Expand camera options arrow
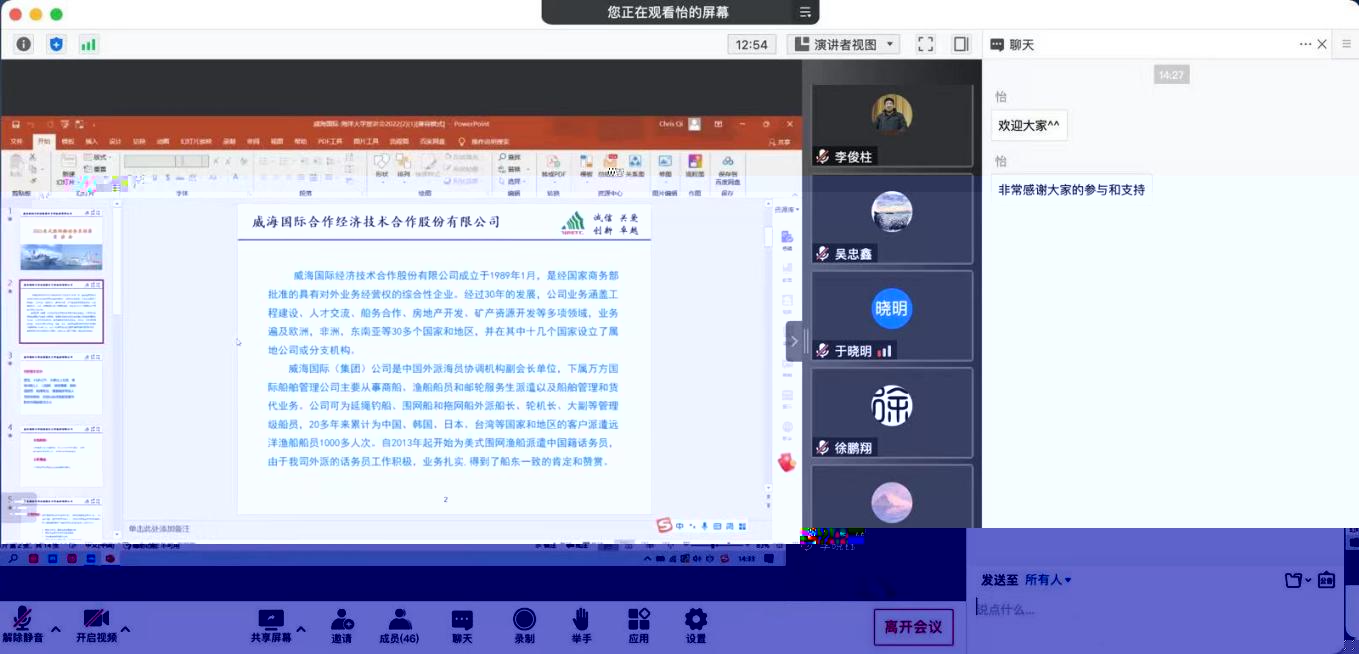The height and width of the screenshot is (654, 1359). (125, 630)
